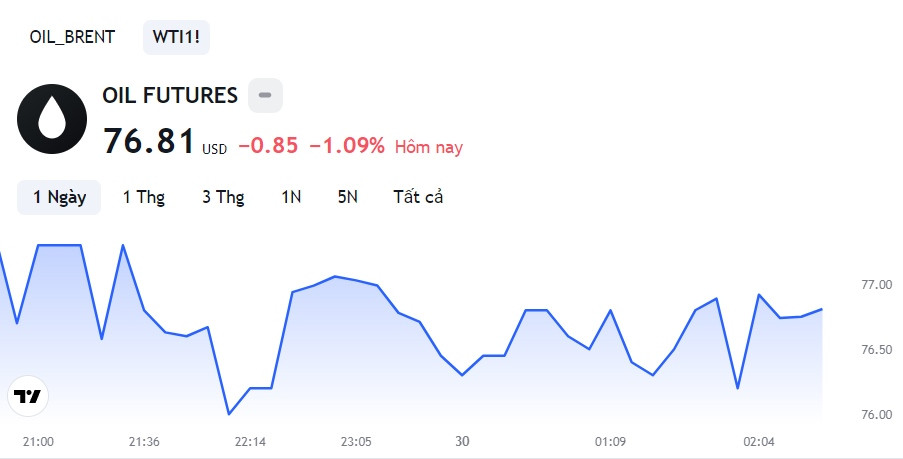Show the 1N yearly range
The height and width of the screenshot is (459, 903).
point(291,197)
